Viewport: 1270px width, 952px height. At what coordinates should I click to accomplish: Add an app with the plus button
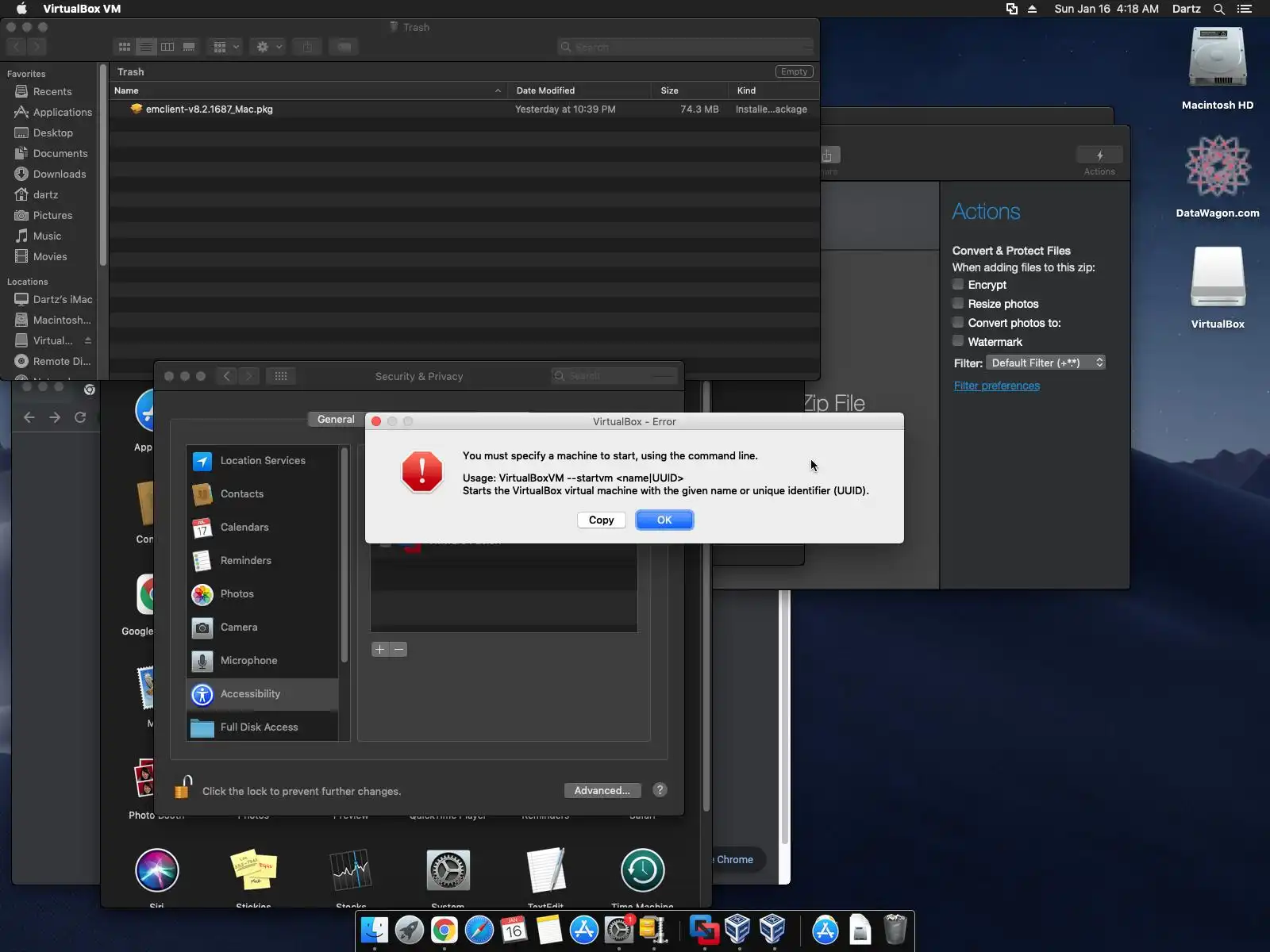tap(380, 649)
